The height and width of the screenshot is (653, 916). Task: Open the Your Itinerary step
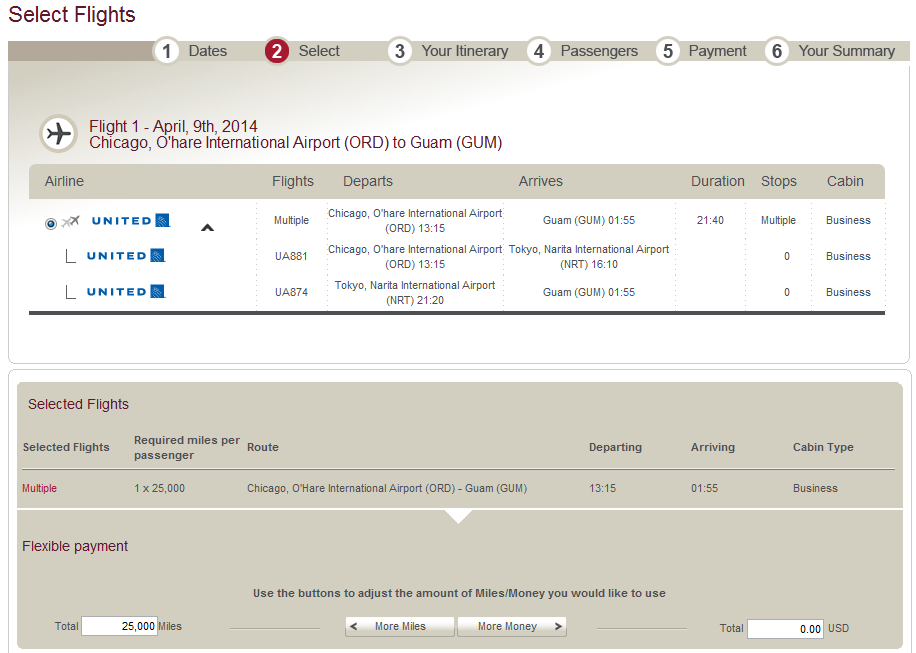point(464,51)
